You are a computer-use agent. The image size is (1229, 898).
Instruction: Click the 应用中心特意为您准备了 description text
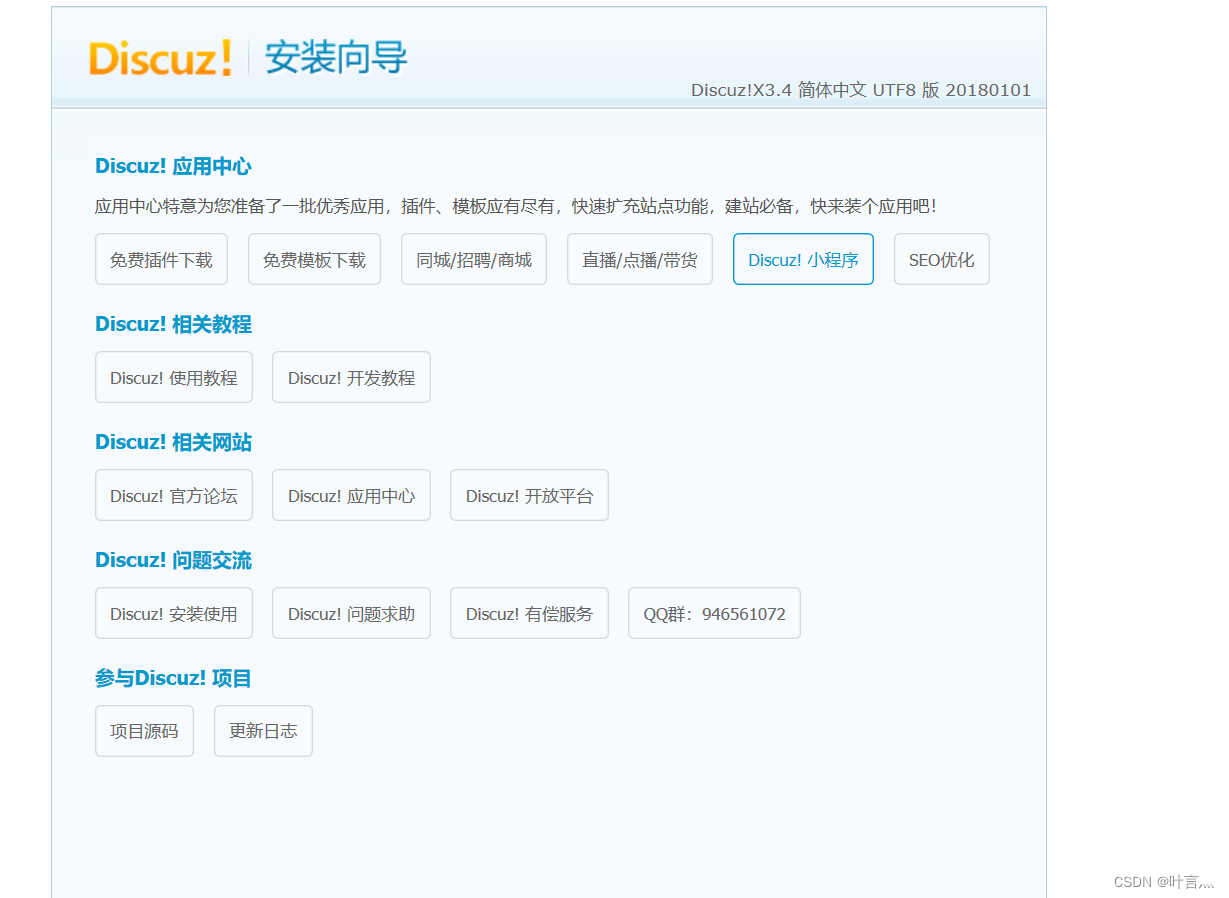[516, 207]
